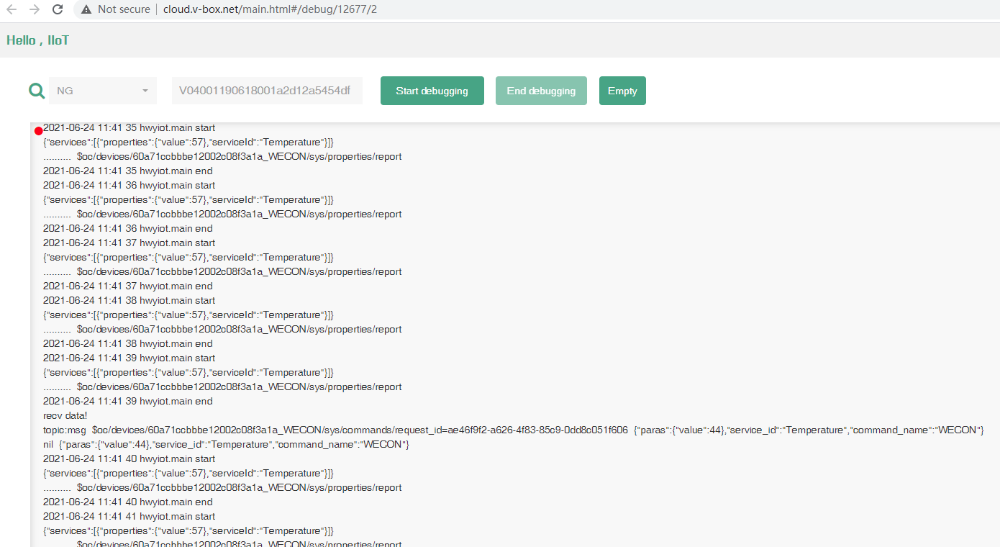Click the "recv data!" log line

click(66, 415)
